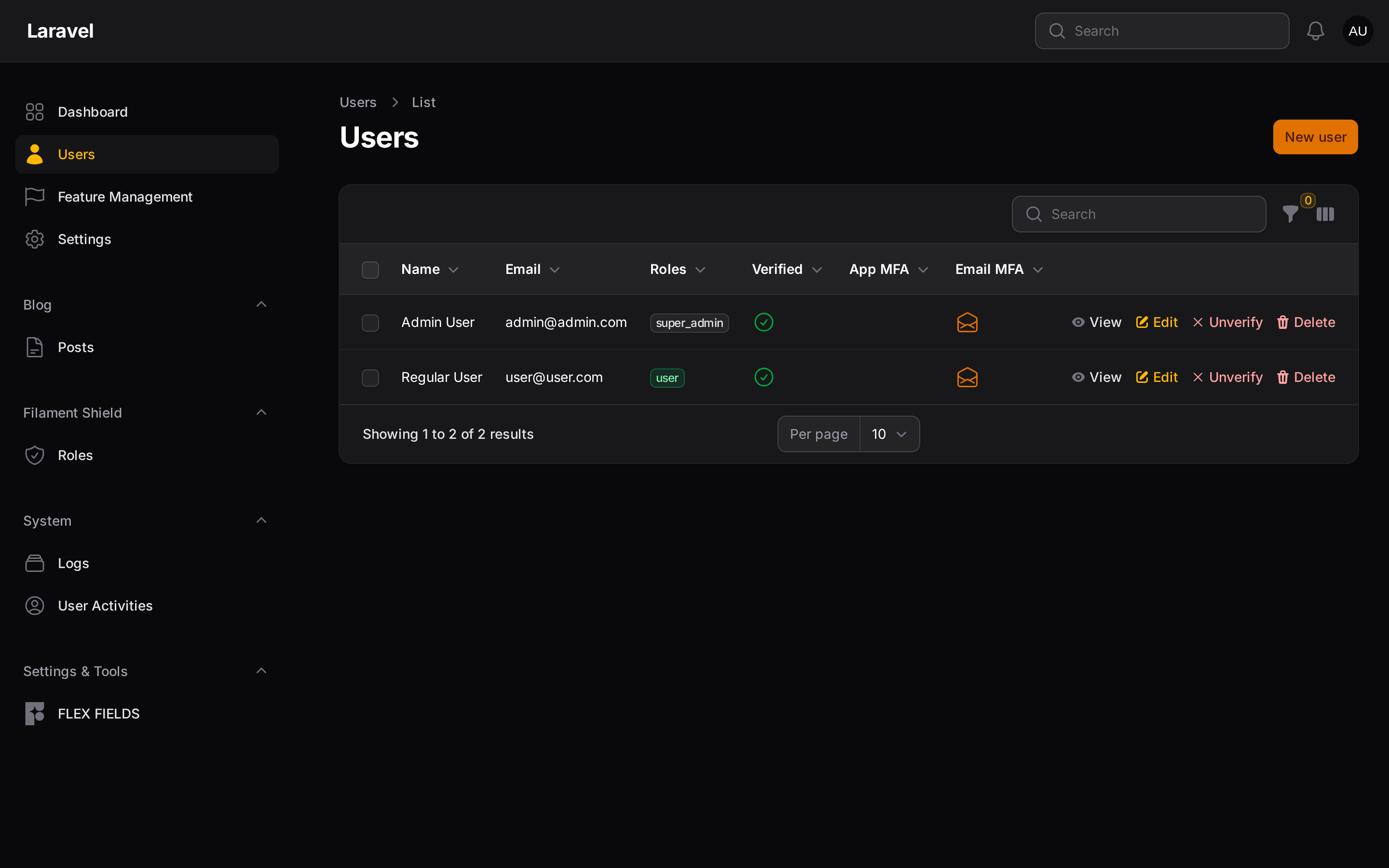
Task: Open User Activities page
Action: (147, 606)
